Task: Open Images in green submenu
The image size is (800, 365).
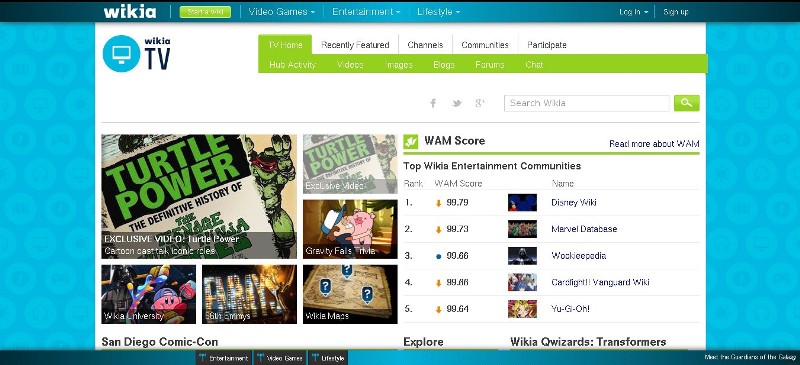Action: click(398, 65)
